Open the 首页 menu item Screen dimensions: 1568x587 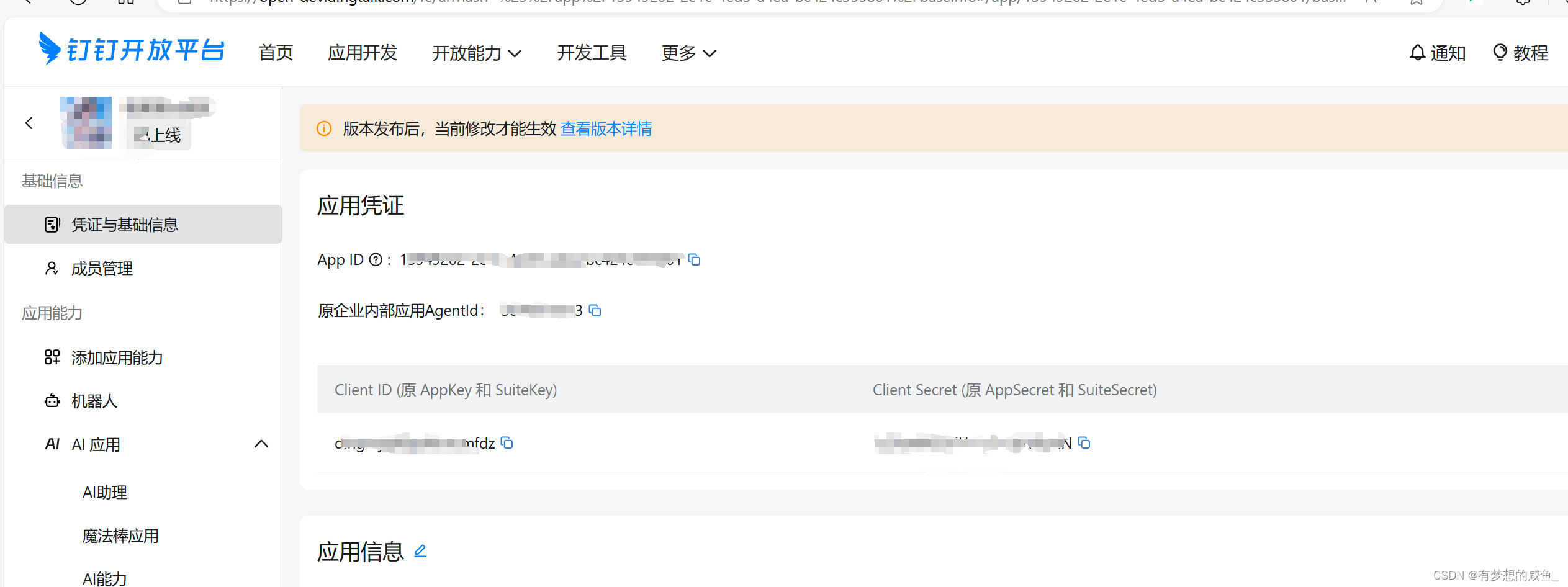point(276,53)
